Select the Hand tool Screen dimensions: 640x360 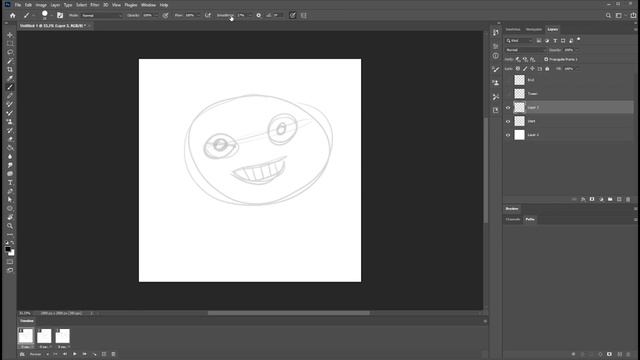10,217
